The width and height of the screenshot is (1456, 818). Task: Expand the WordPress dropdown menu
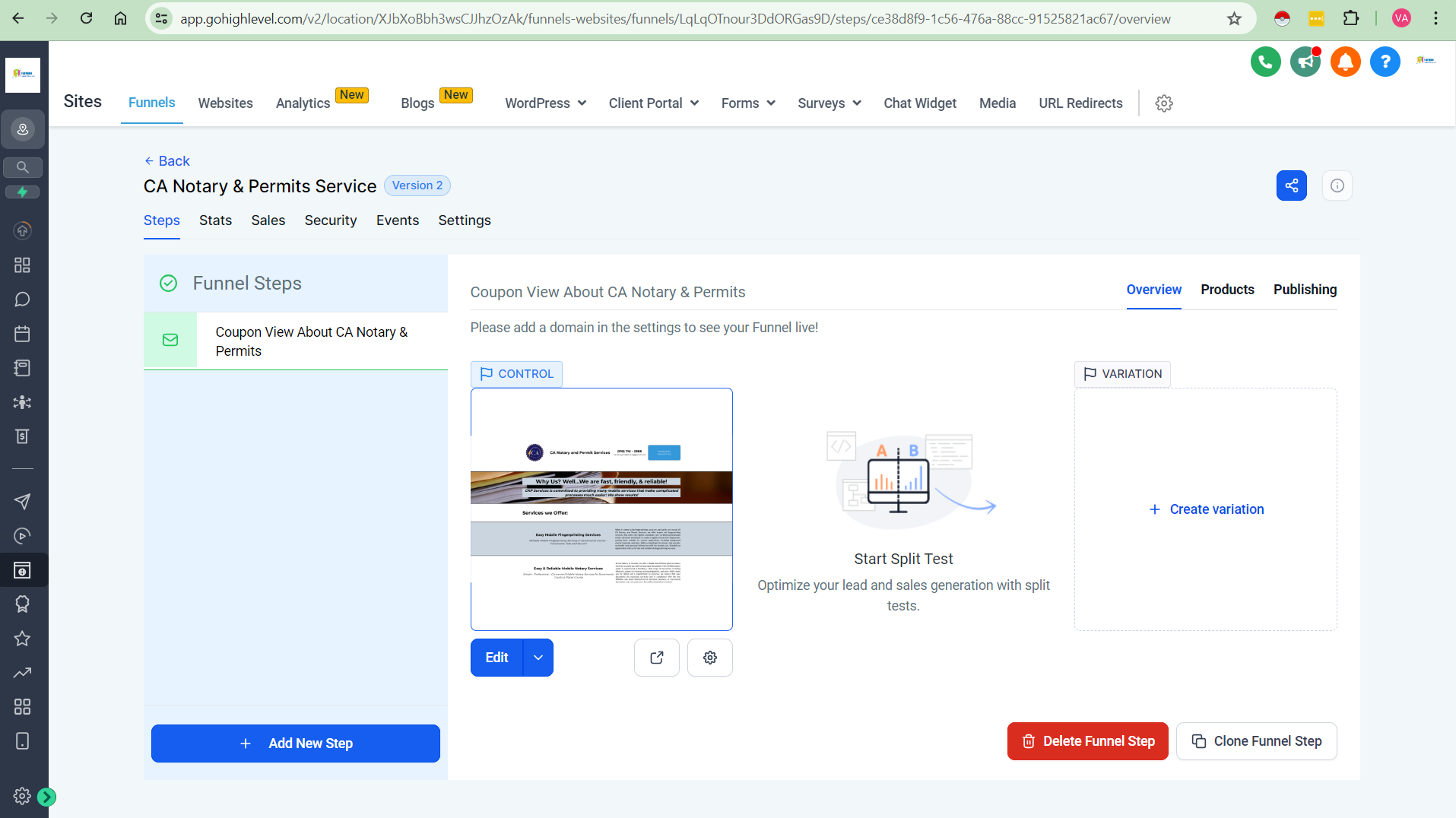[x=545, y=103]
